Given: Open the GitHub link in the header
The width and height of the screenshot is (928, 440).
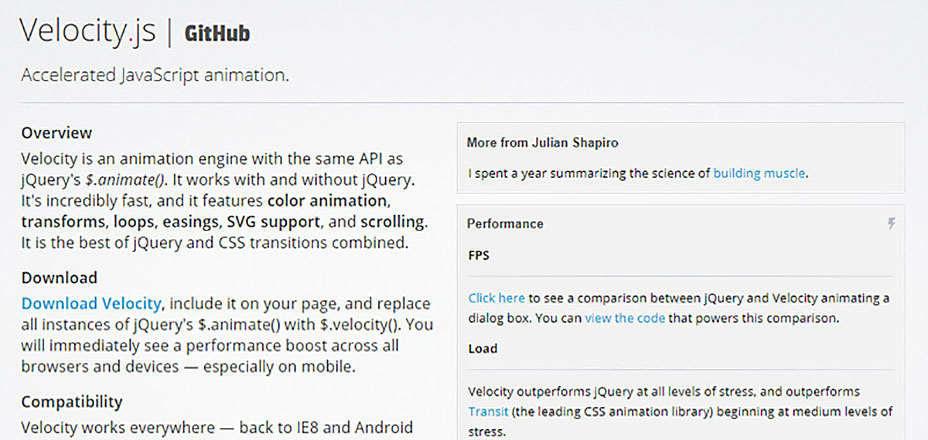Looking at the screenshot, I should 217,33.
